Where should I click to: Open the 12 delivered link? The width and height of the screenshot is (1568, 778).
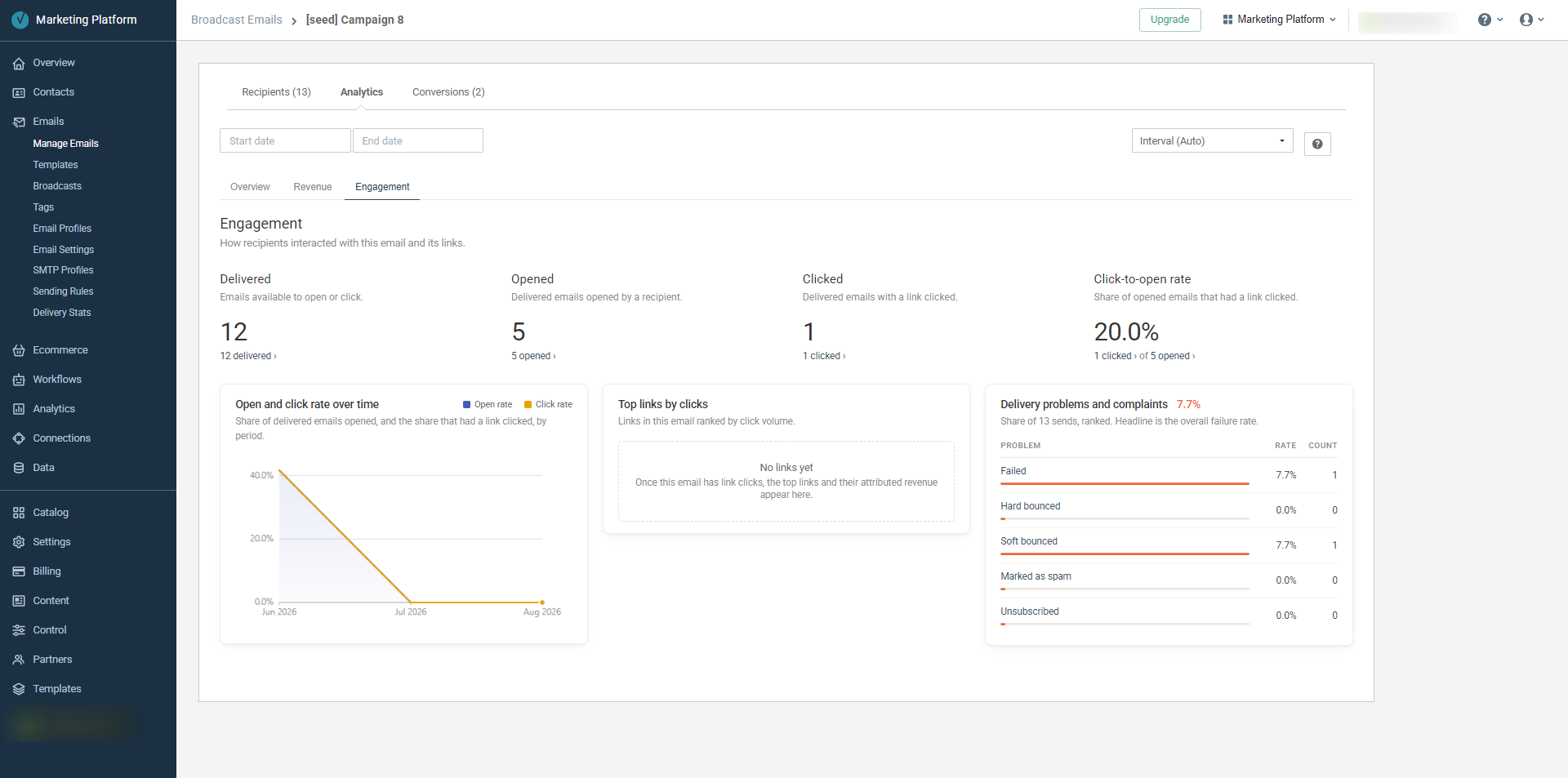[248, 356]
